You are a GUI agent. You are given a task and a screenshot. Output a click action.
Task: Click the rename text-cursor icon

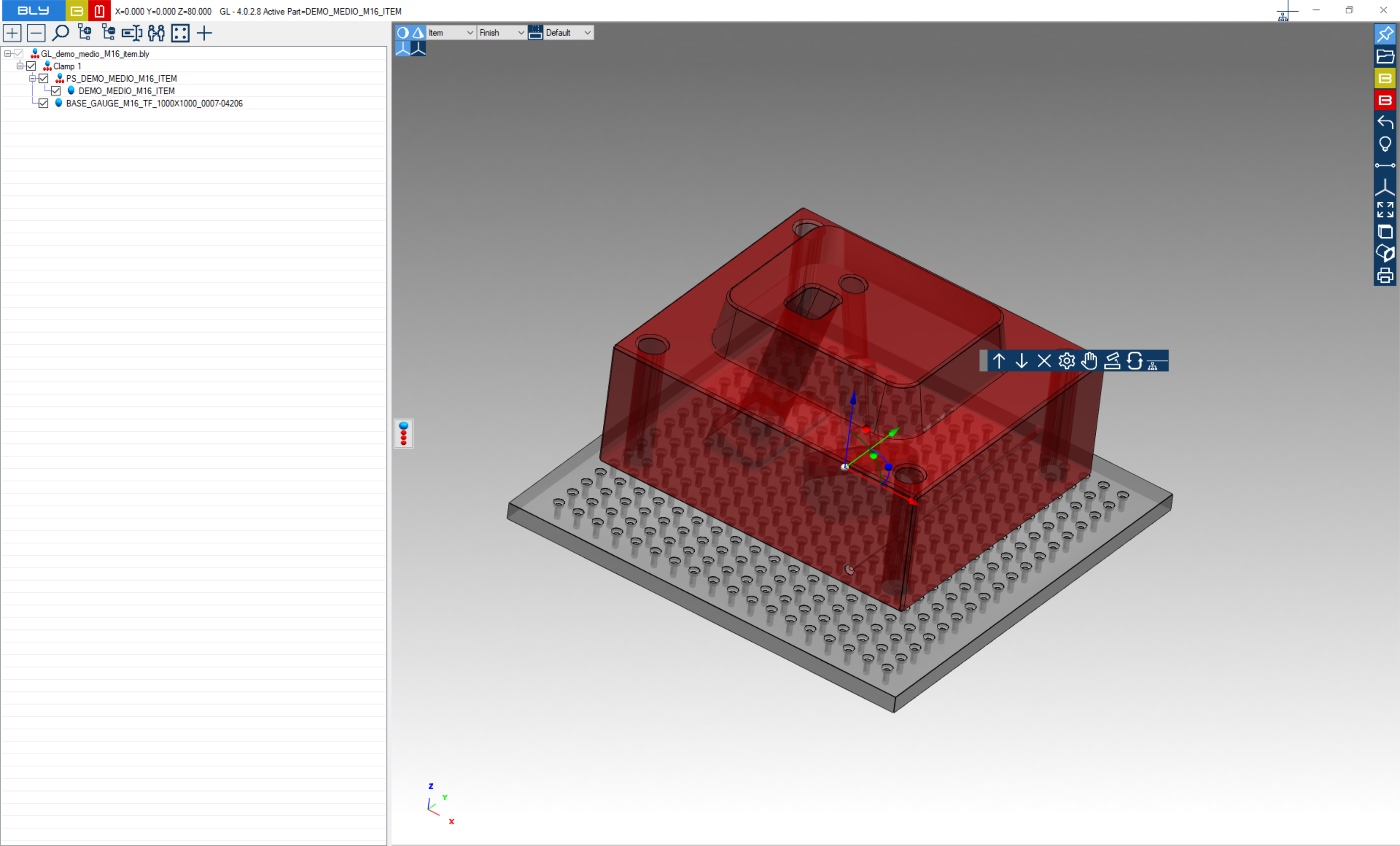(x=132, y=33)
